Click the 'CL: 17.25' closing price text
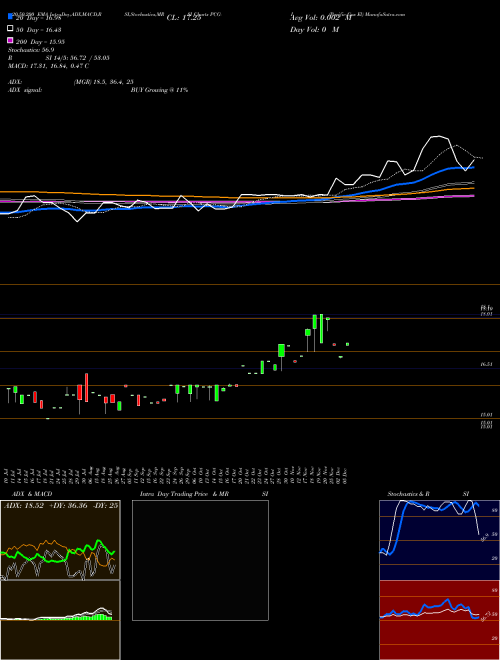 [x=184, y=18]
